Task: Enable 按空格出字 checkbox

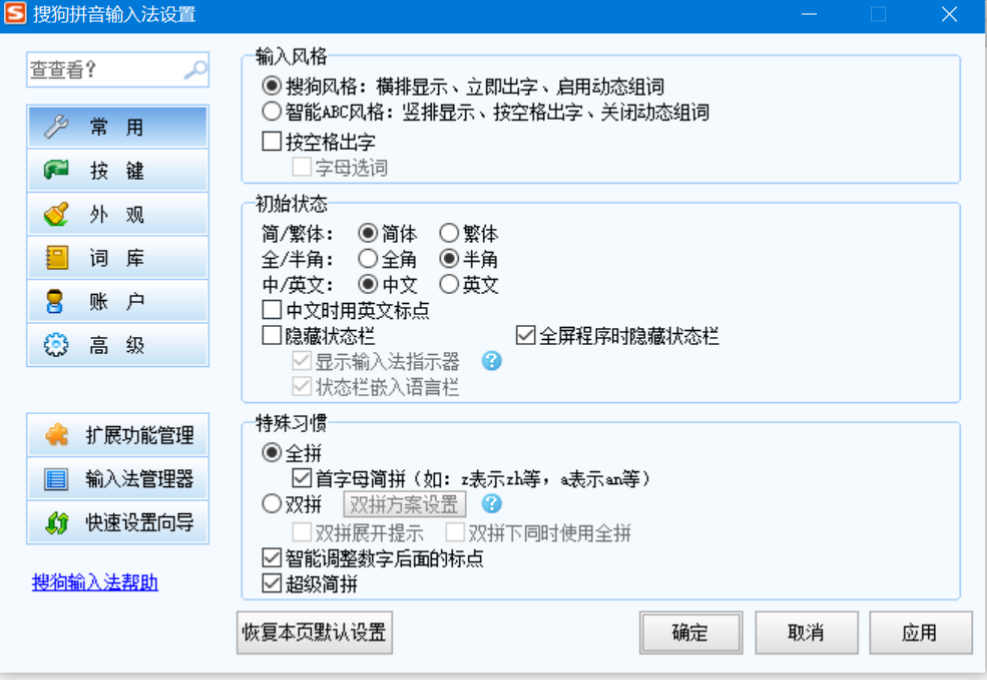Action: click(x=271, y=141)
